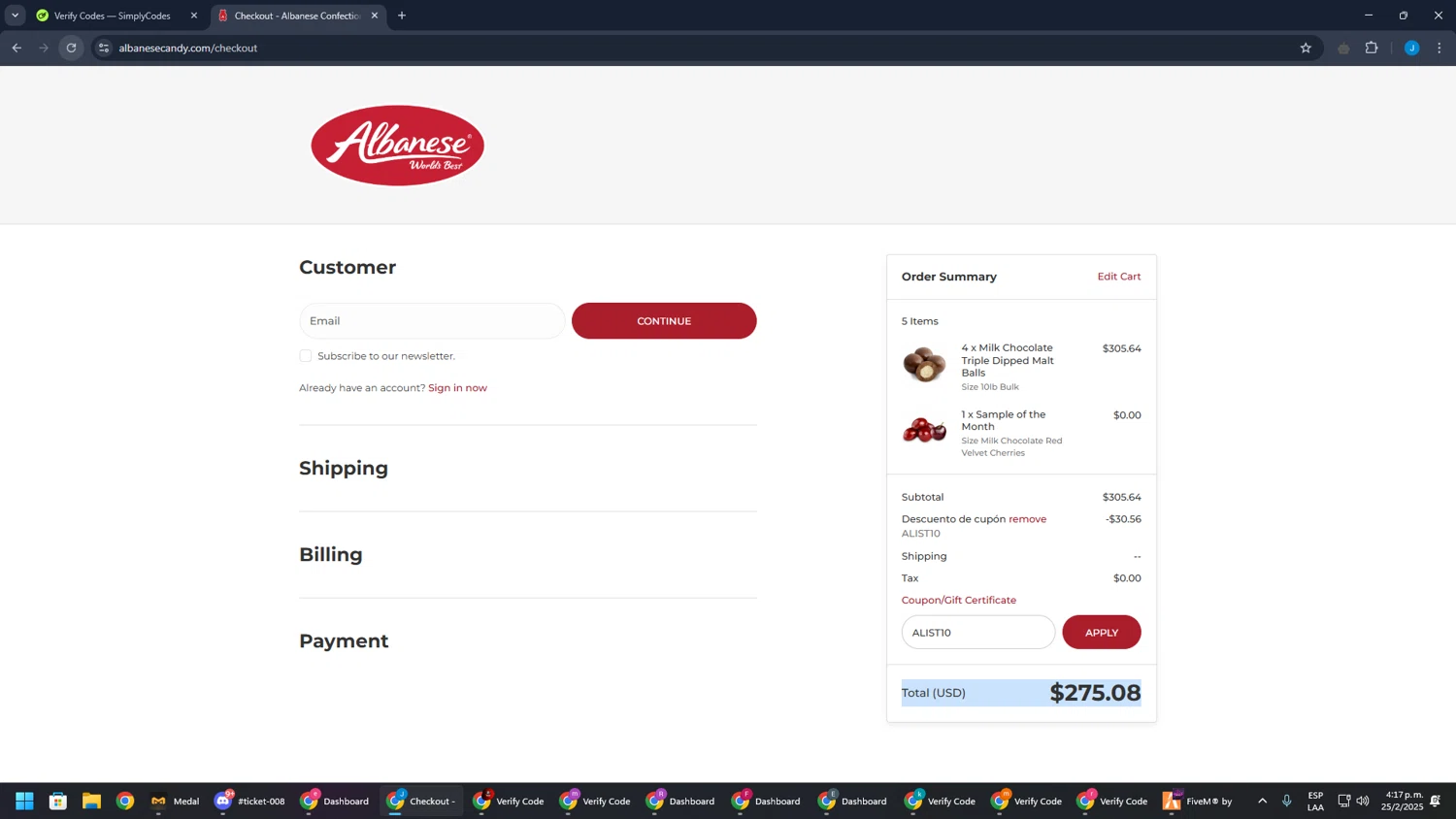1456x819 pixels.
Task: Reload the checkout page
Action: coord(71,48)
